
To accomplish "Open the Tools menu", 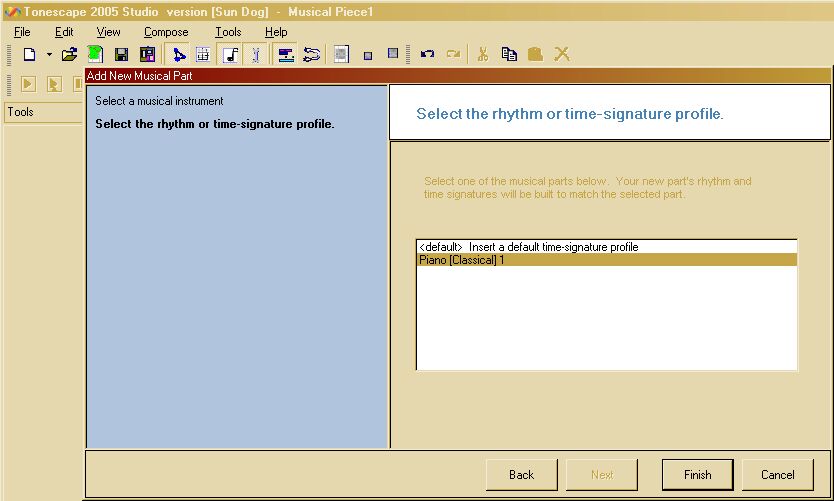I will pos(228,32).
